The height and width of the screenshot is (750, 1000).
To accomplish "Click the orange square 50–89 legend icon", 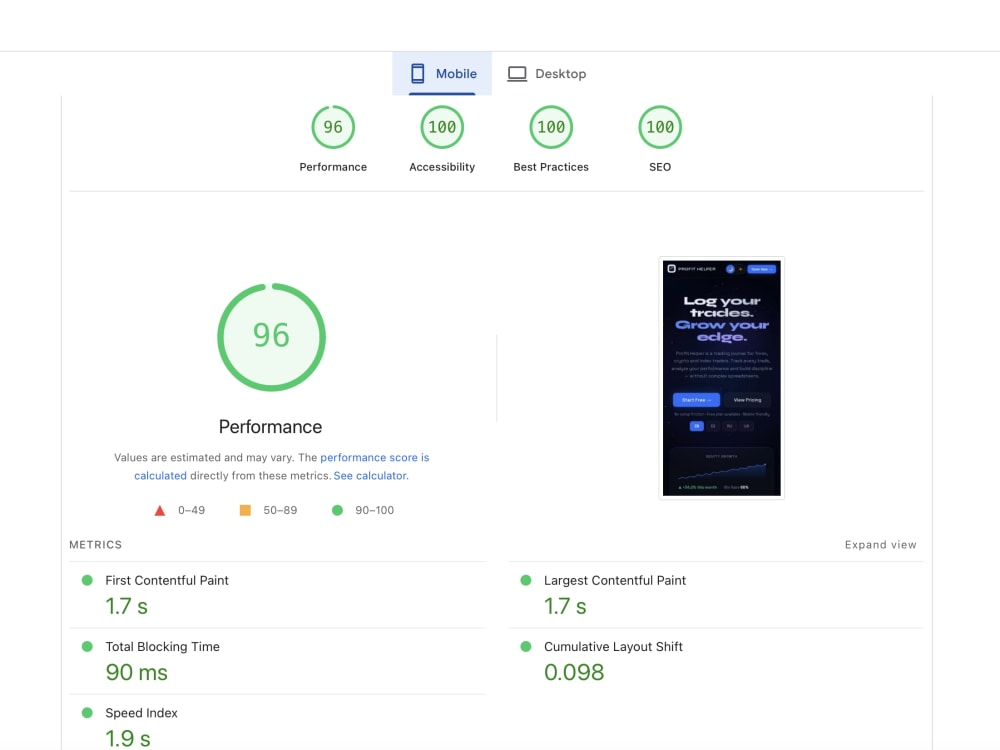I will coord(245,510).
